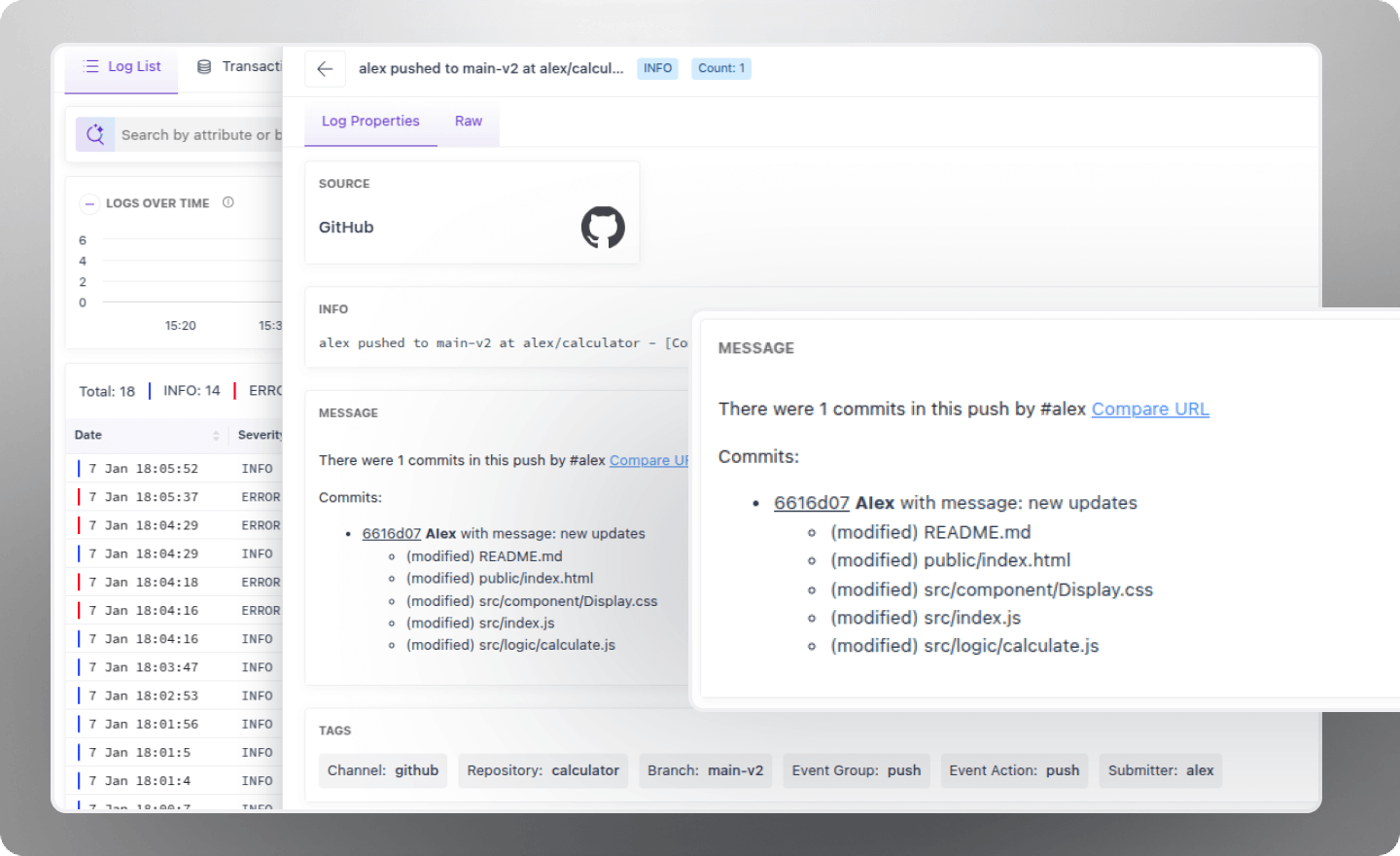The width and height of the screenshot is (1400, 856).
Task: Select log row 7 Jan 18:01:56
Action: click(175, 724)
